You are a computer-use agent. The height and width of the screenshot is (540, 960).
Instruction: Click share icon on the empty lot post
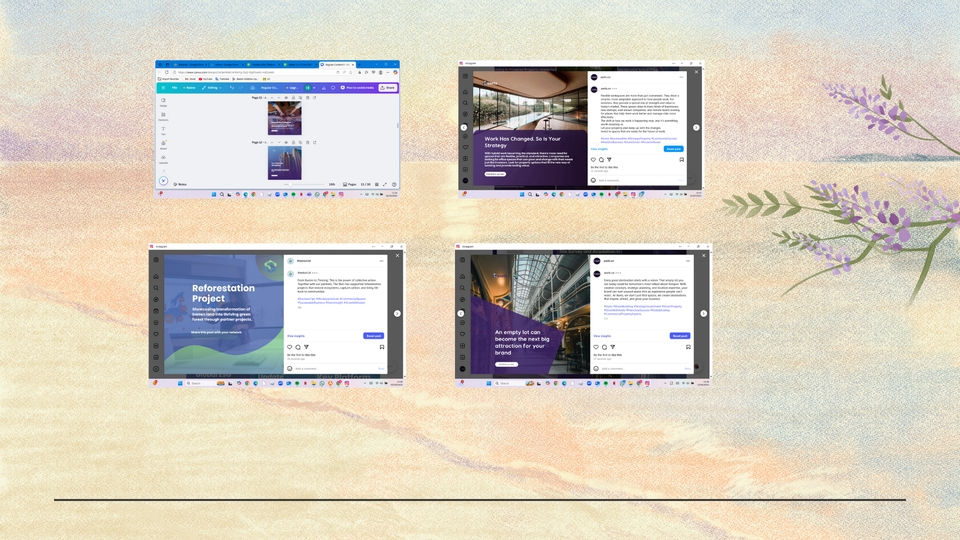coord(612,347)
